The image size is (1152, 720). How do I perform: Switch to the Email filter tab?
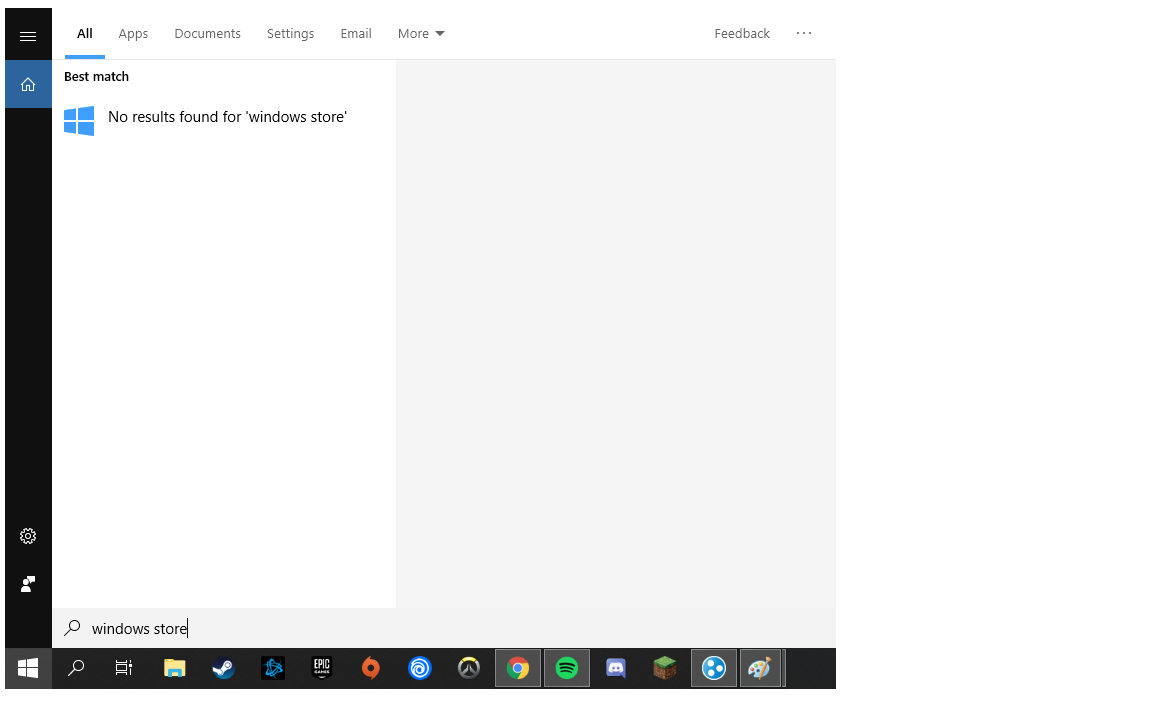point(356,34)
